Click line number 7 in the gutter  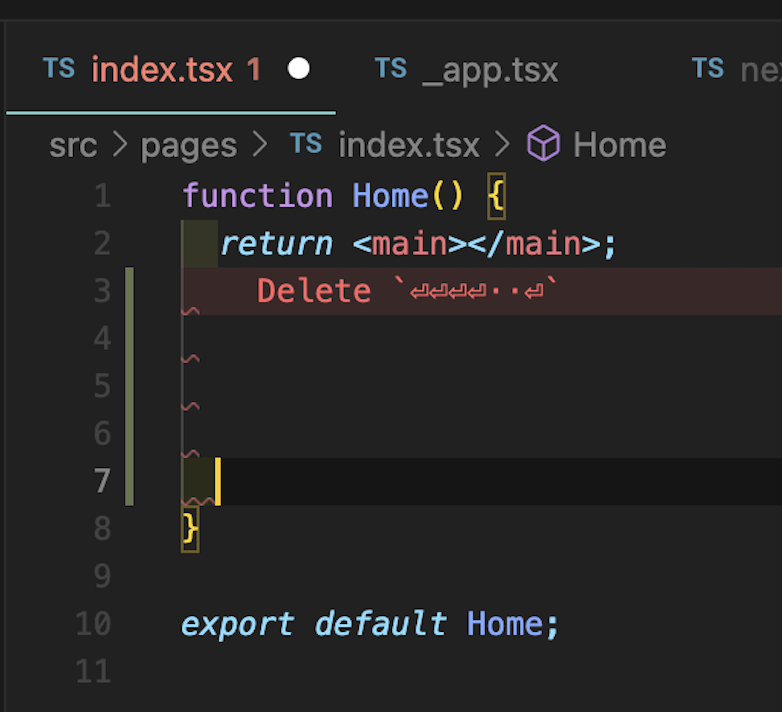click(103, 481)
